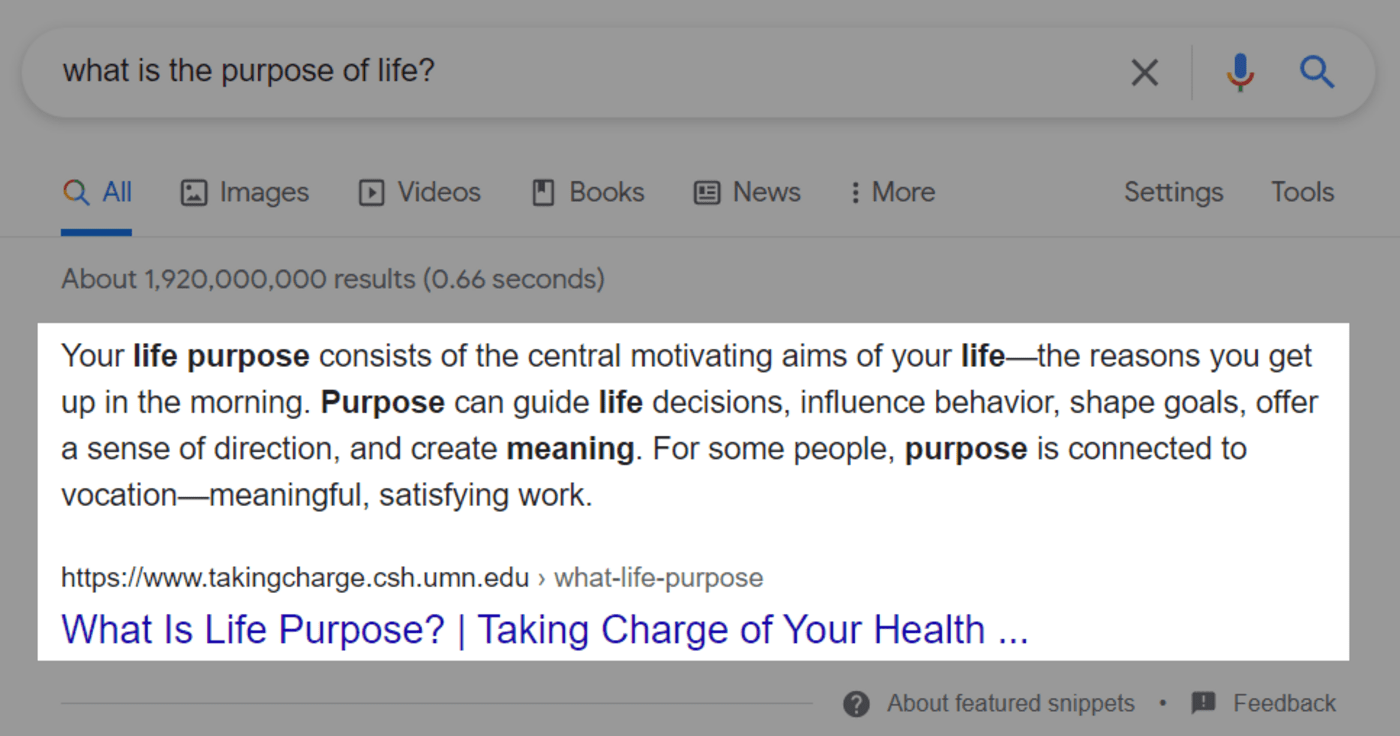Switch to the Images tab

(244, 191)
